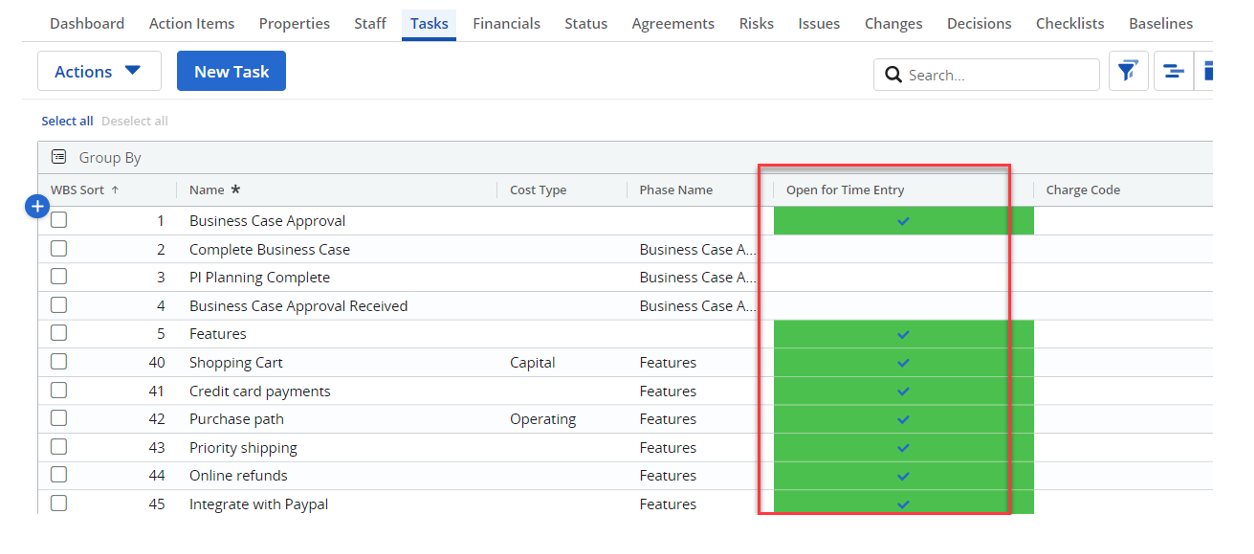Click the Open for Time Entry column header
The image size is (1254, 554).
[845, 190]
